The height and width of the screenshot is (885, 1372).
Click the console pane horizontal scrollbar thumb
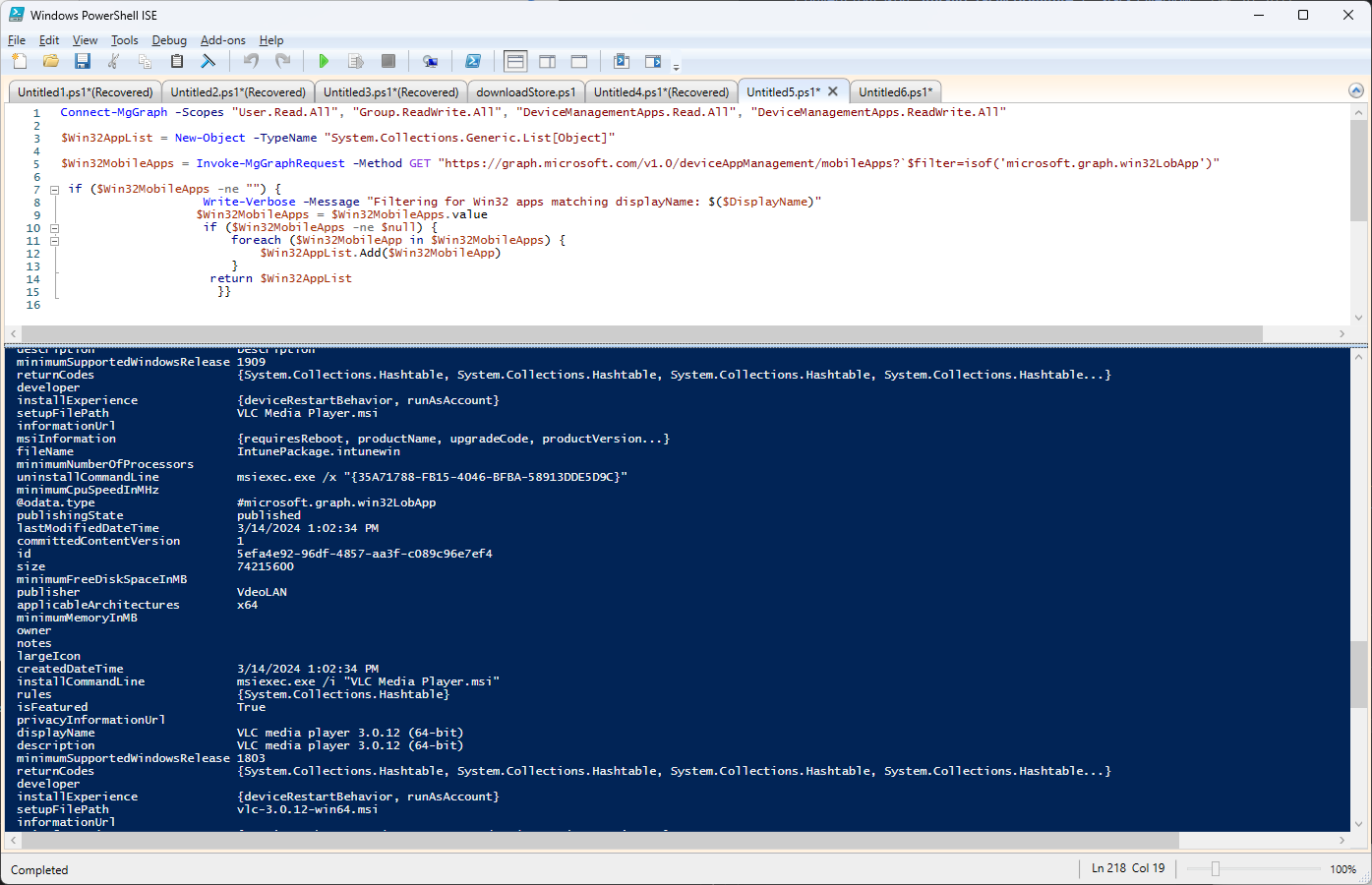600,841
